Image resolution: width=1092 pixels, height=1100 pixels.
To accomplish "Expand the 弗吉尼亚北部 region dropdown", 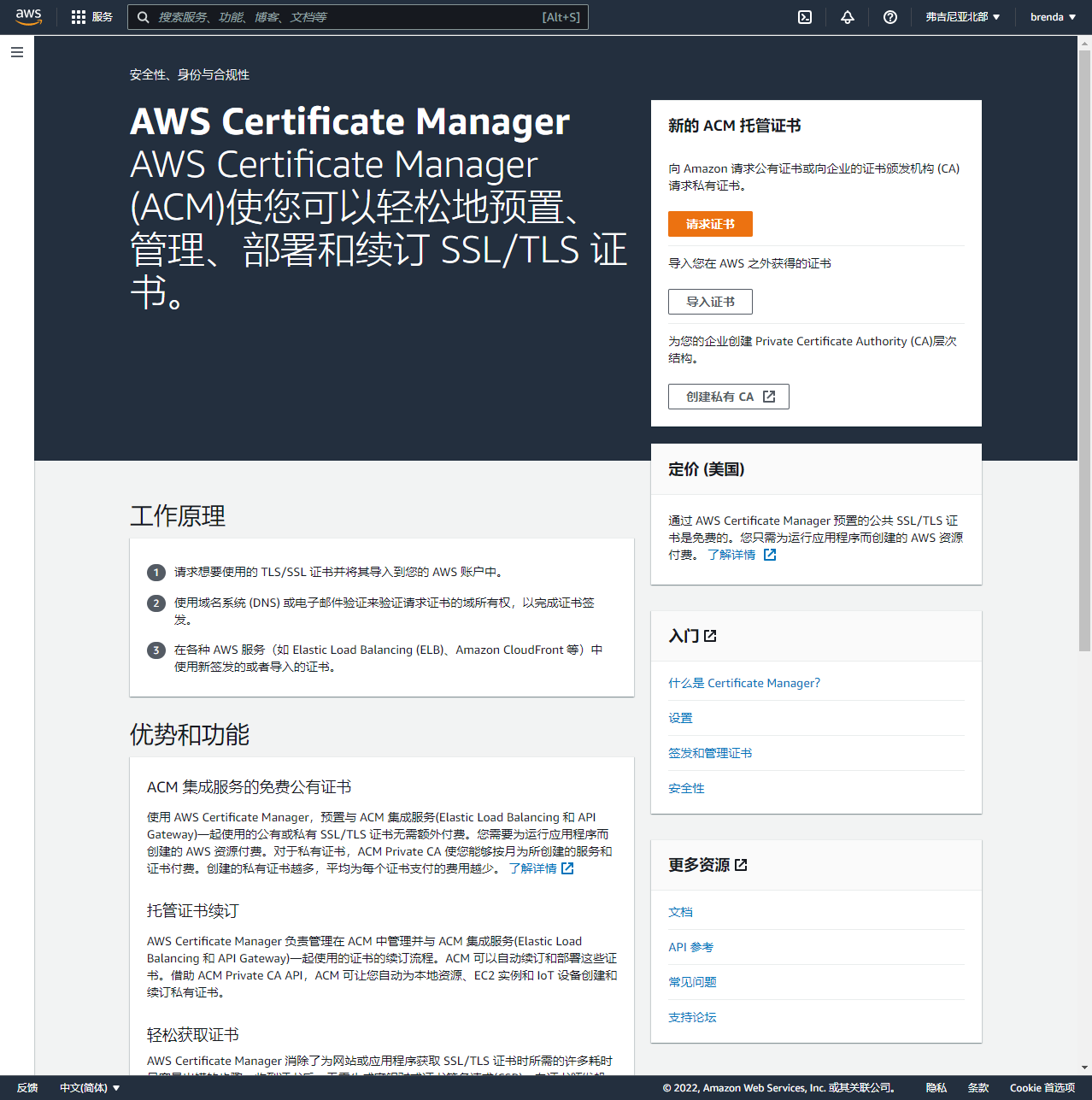I will (963, 17).
